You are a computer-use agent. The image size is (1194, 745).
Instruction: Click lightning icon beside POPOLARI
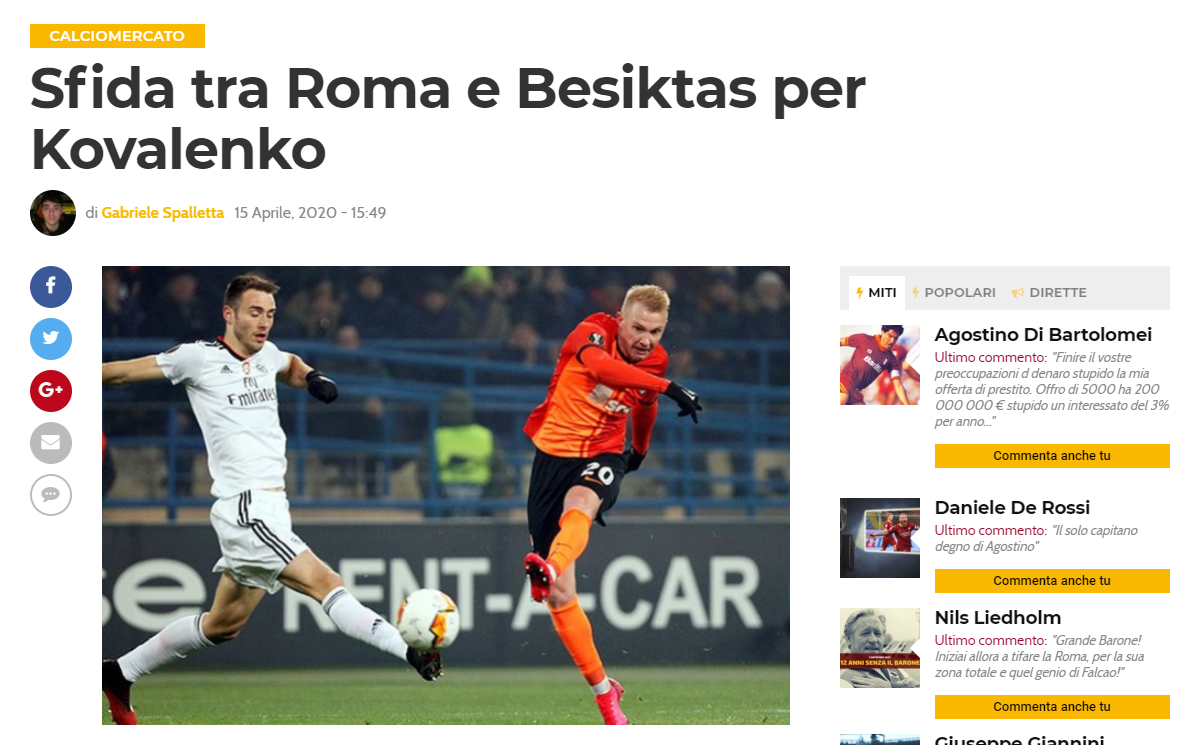(x=915, y=293)
